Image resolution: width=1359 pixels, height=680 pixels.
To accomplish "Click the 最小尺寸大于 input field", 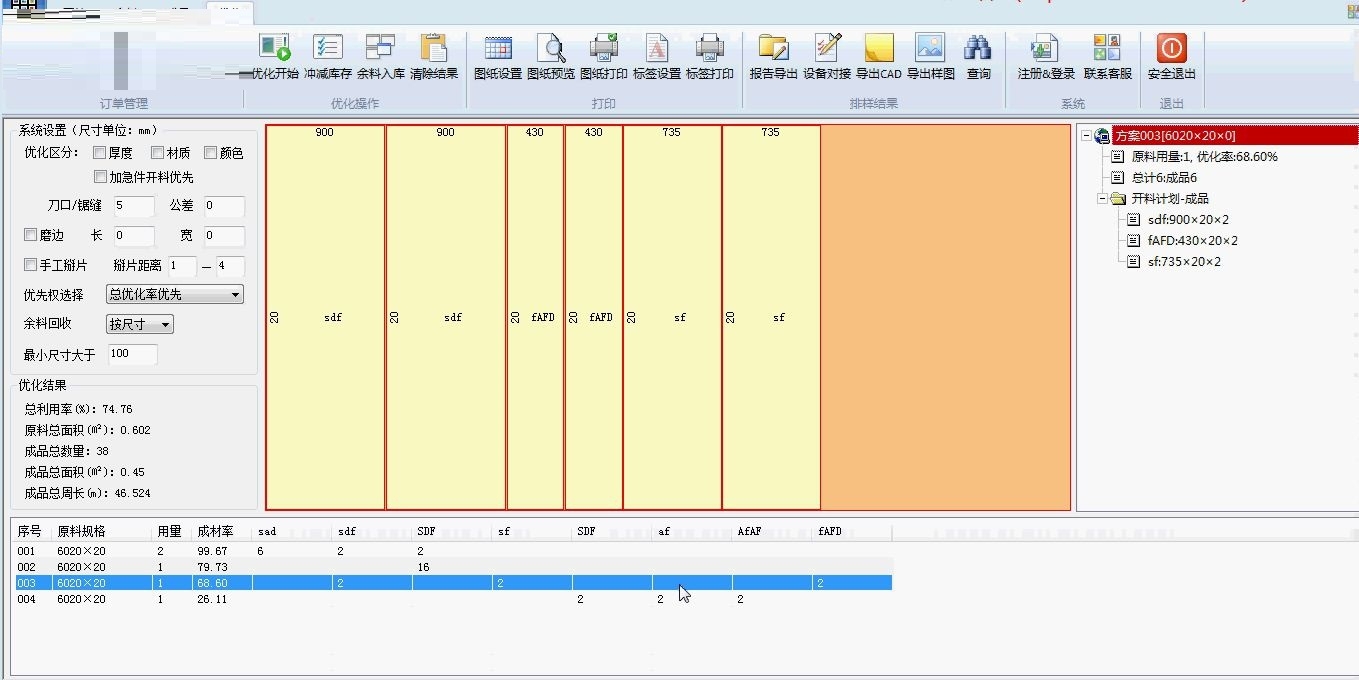I will tap(133, 354).
